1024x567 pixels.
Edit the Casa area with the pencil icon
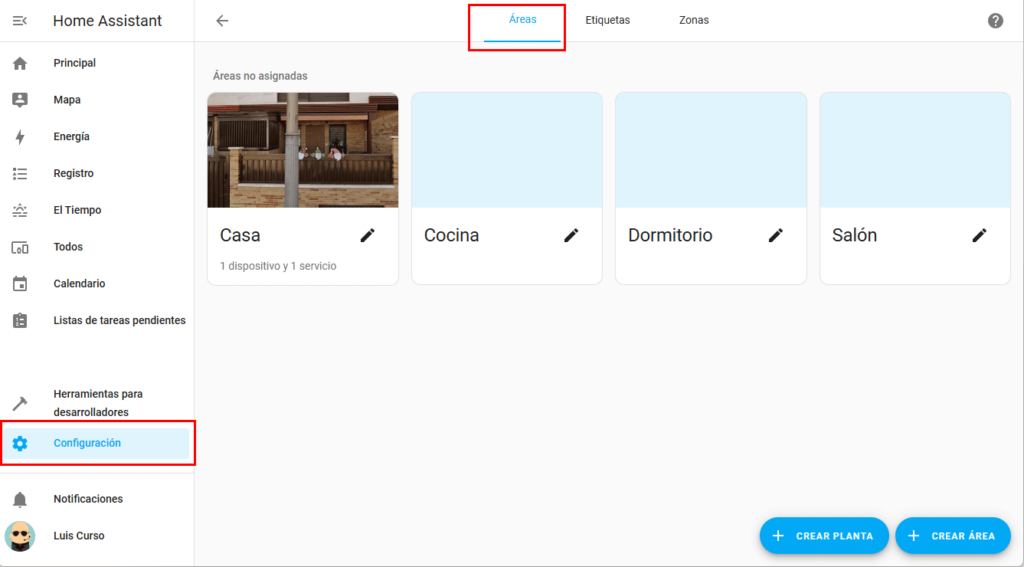coord(368,235)
